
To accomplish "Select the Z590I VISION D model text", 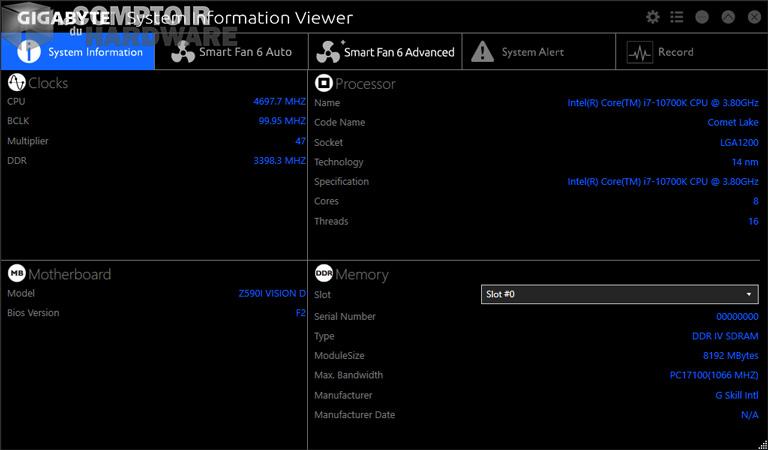I will tap(272, 293).
